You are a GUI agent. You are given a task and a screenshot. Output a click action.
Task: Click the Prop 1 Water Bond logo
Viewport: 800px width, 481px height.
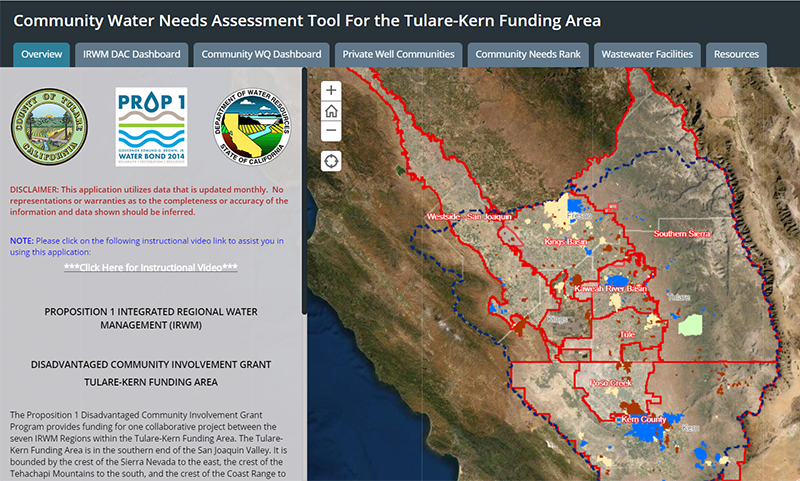click(151, 126)
